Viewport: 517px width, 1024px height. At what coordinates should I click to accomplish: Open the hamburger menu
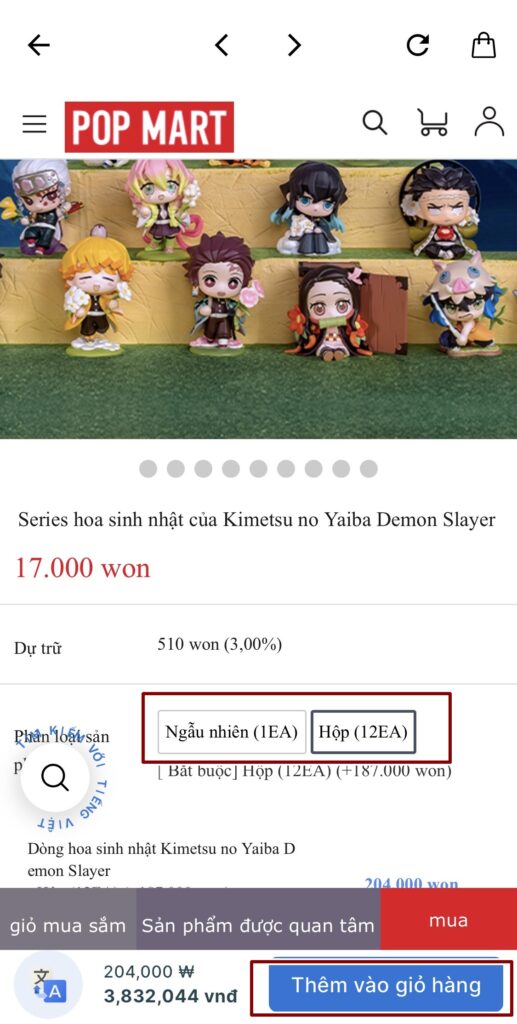[x=35, y=124]
